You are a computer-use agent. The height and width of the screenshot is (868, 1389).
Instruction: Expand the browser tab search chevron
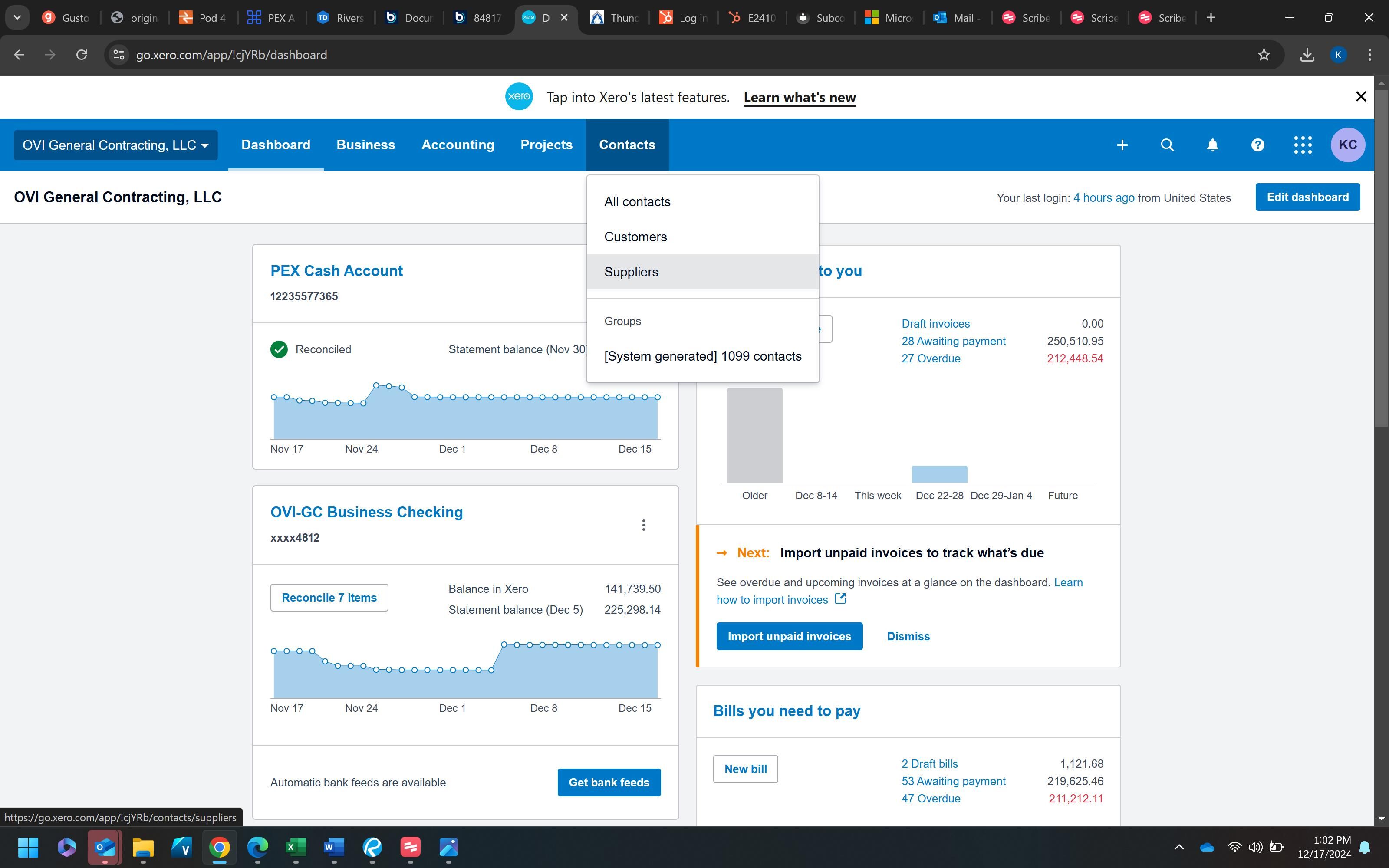17,17
